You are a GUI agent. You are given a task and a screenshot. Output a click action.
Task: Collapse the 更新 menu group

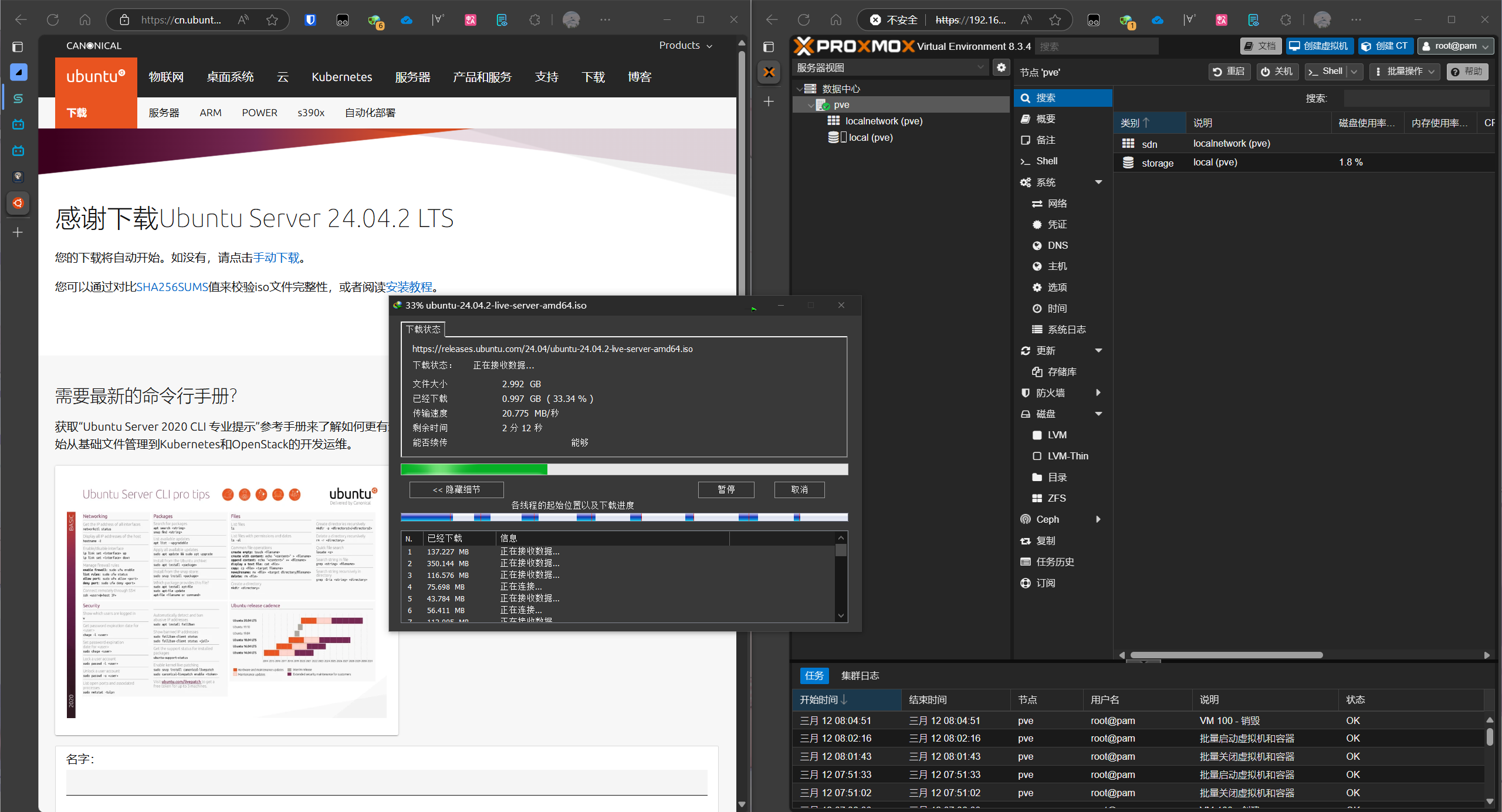point(1098,351)
